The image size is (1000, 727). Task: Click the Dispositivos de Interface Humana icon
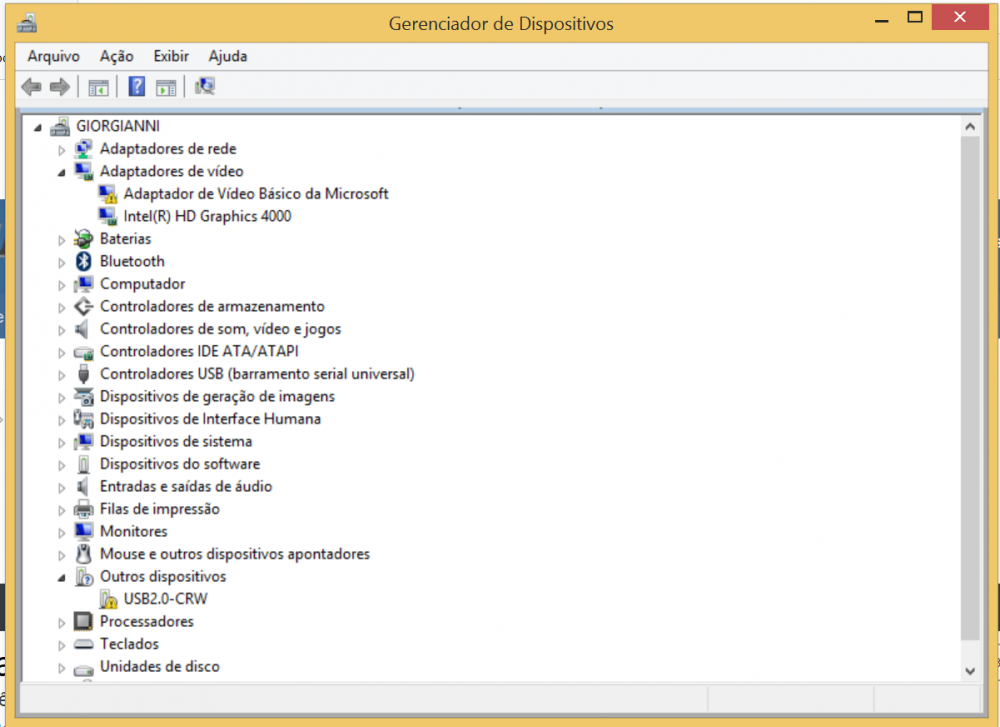click(84, 419)
